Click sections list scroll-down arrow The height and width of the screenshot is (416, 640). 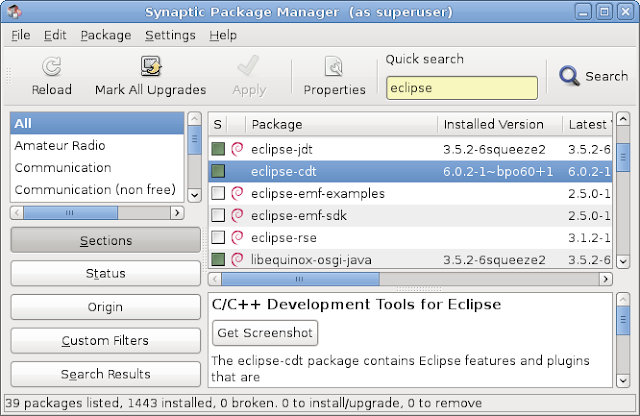pyautogui.click(x=194, y=195)
